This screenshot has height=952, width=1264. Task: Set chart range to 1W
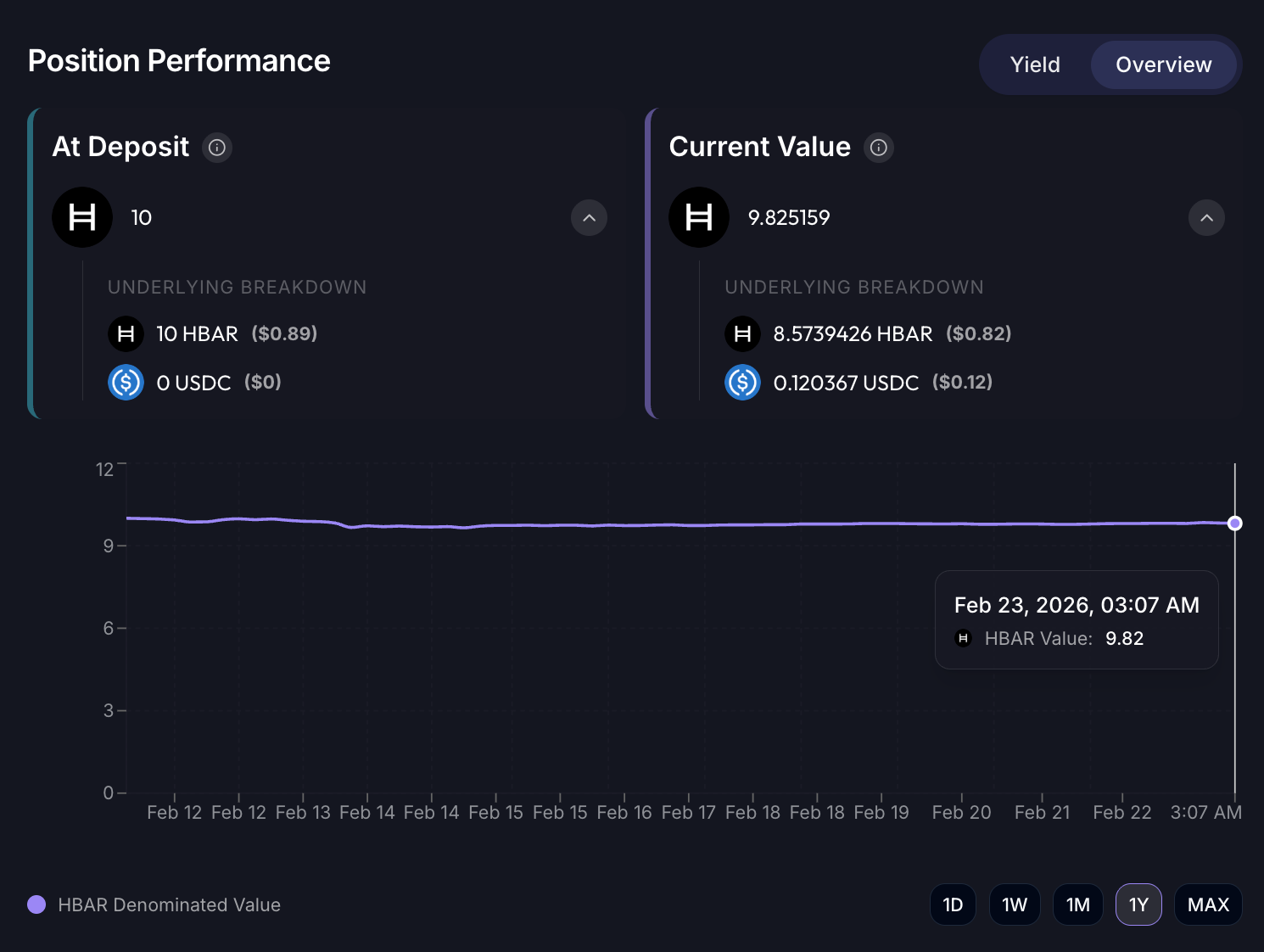[x=1015, y=904]
